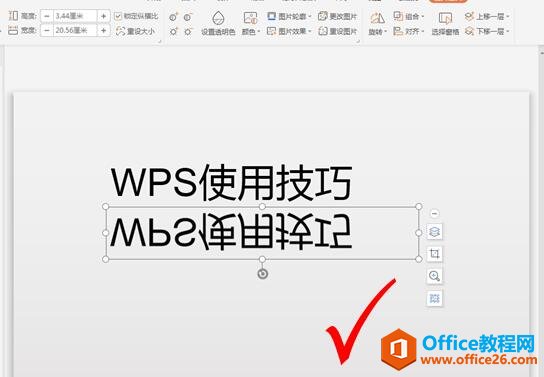Select the upright 'WPS使用技巧' text image
The width and height of the screenshot is (544, 377).
click(231, 183)
